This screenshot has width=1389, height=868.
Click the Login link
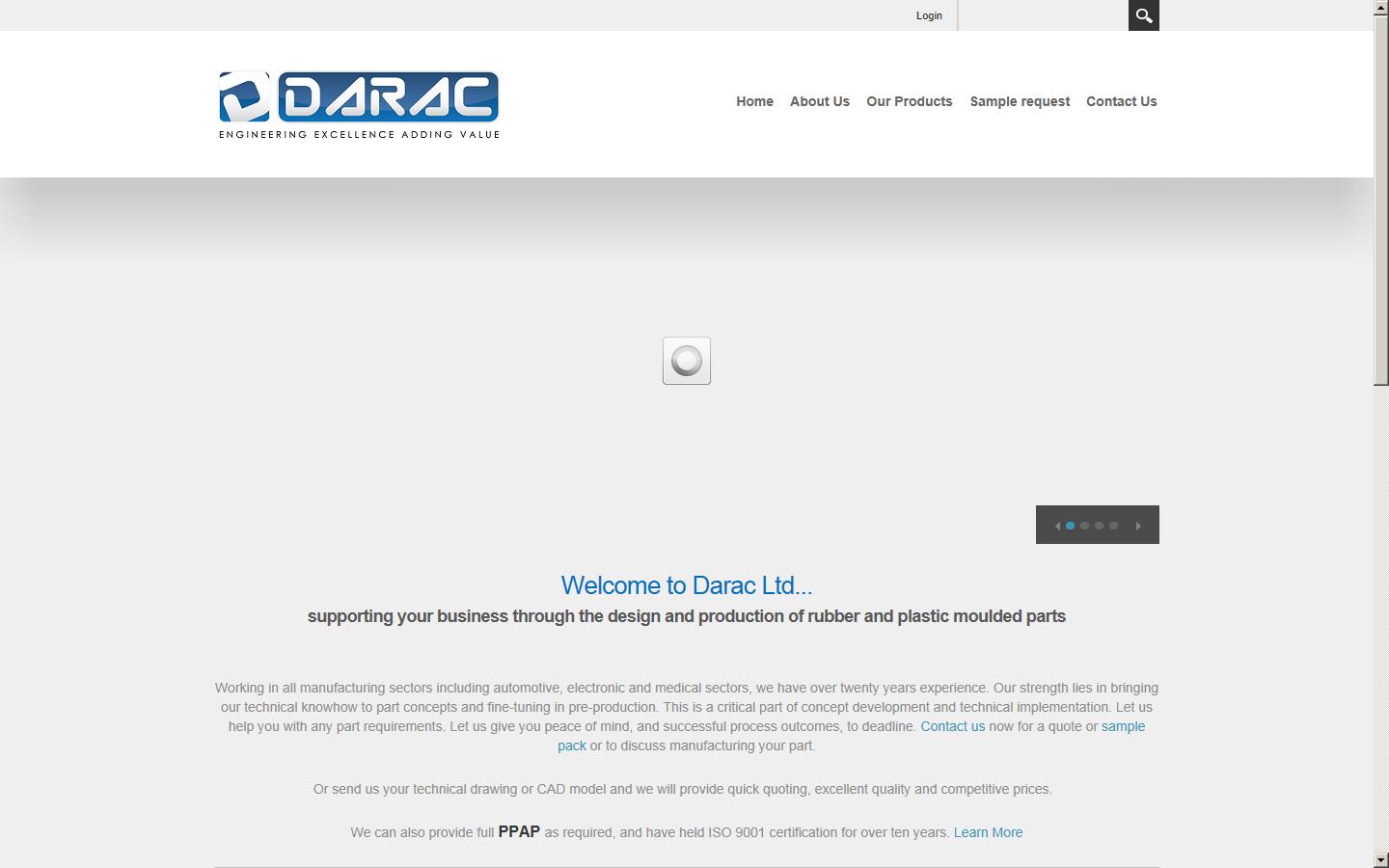[928, 15]
